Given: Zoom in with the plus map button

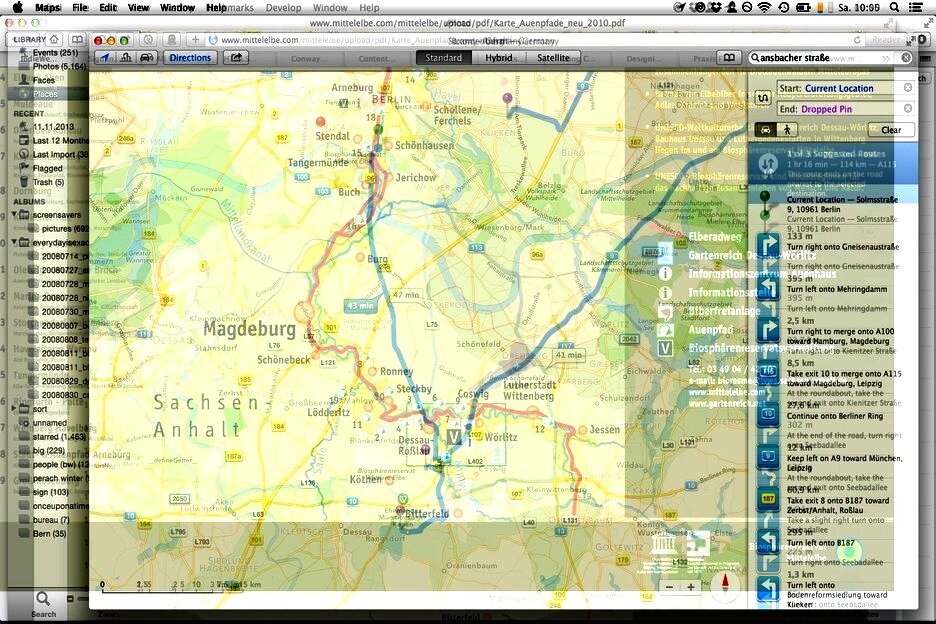Looking at the screenshot, I should pos(691,587).
